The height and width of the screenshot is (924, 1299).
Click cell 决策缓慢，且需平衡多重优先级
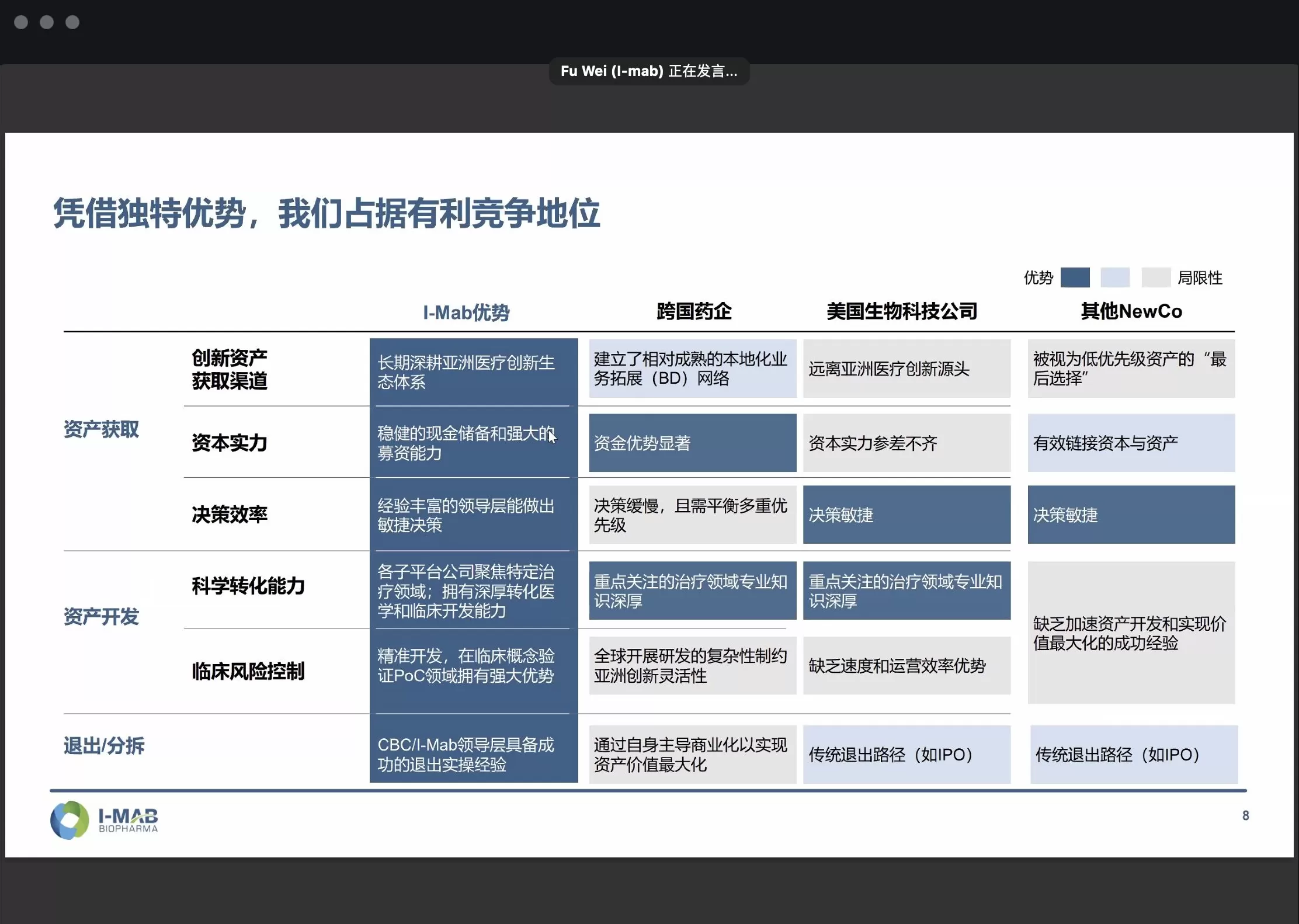(x=692, y=515)
